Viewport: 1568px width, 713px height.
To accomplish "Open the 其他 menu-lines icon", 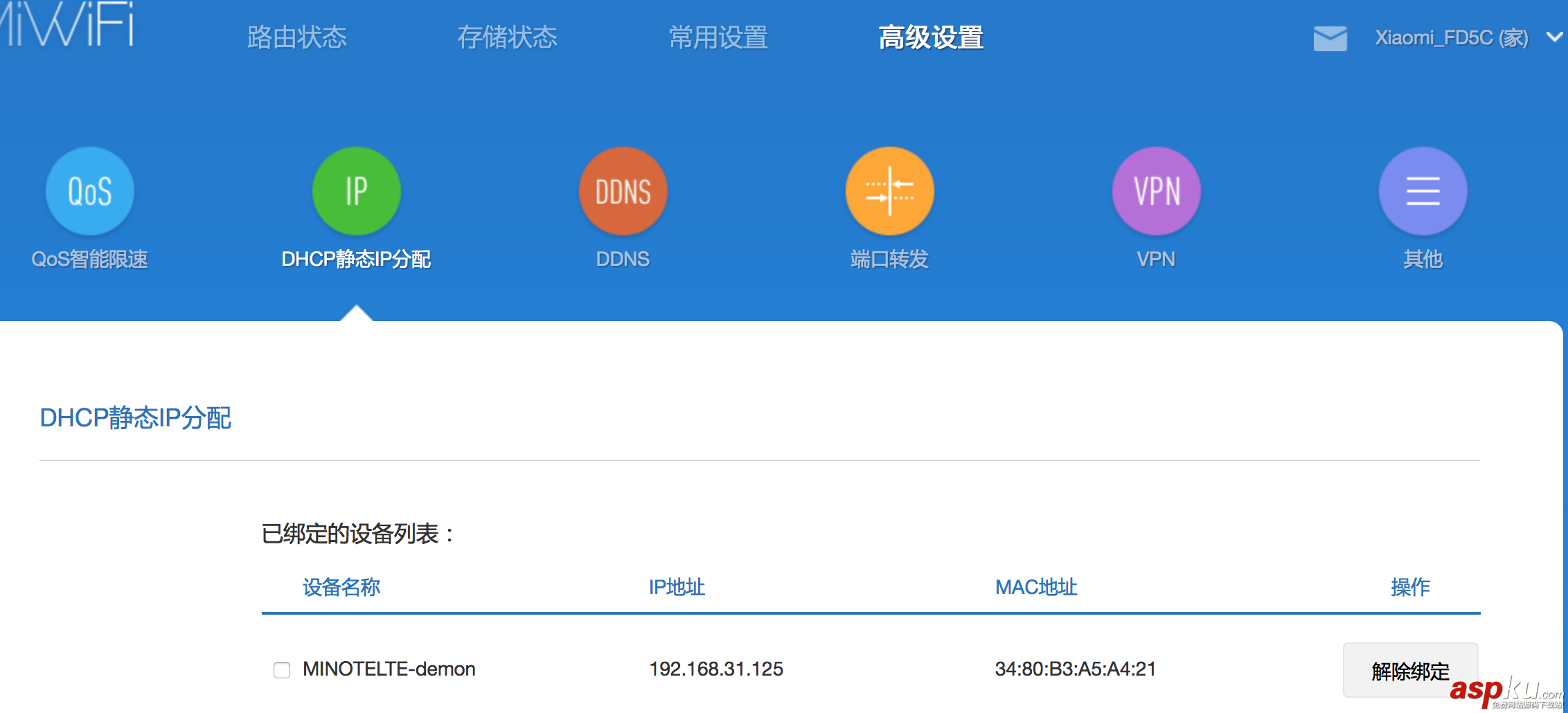I will tap(1423, 191).
